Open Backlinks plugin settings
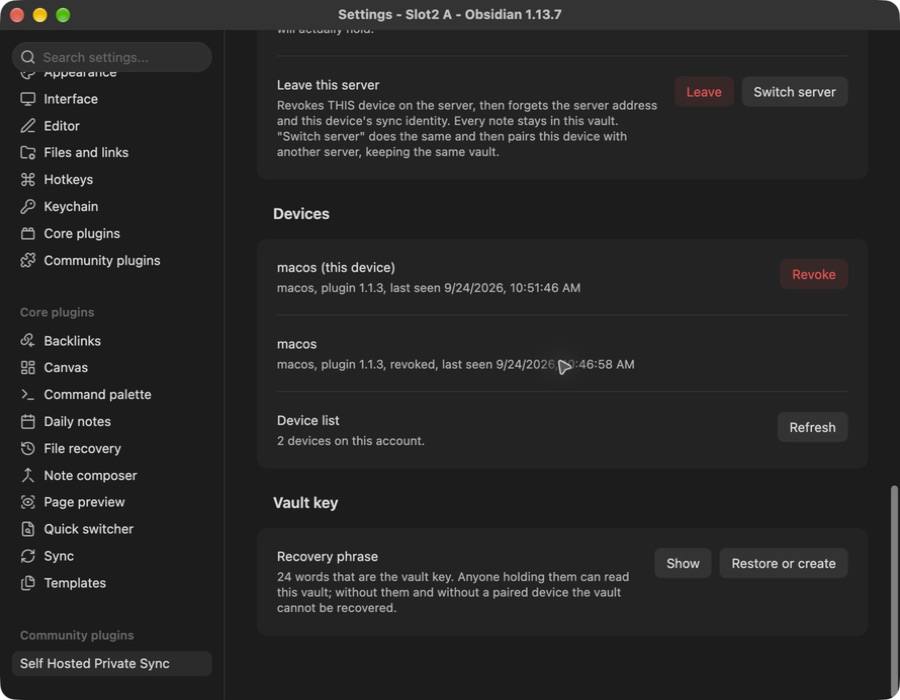Viewport: 900px width, 700px height. click(x=112, y=341)
